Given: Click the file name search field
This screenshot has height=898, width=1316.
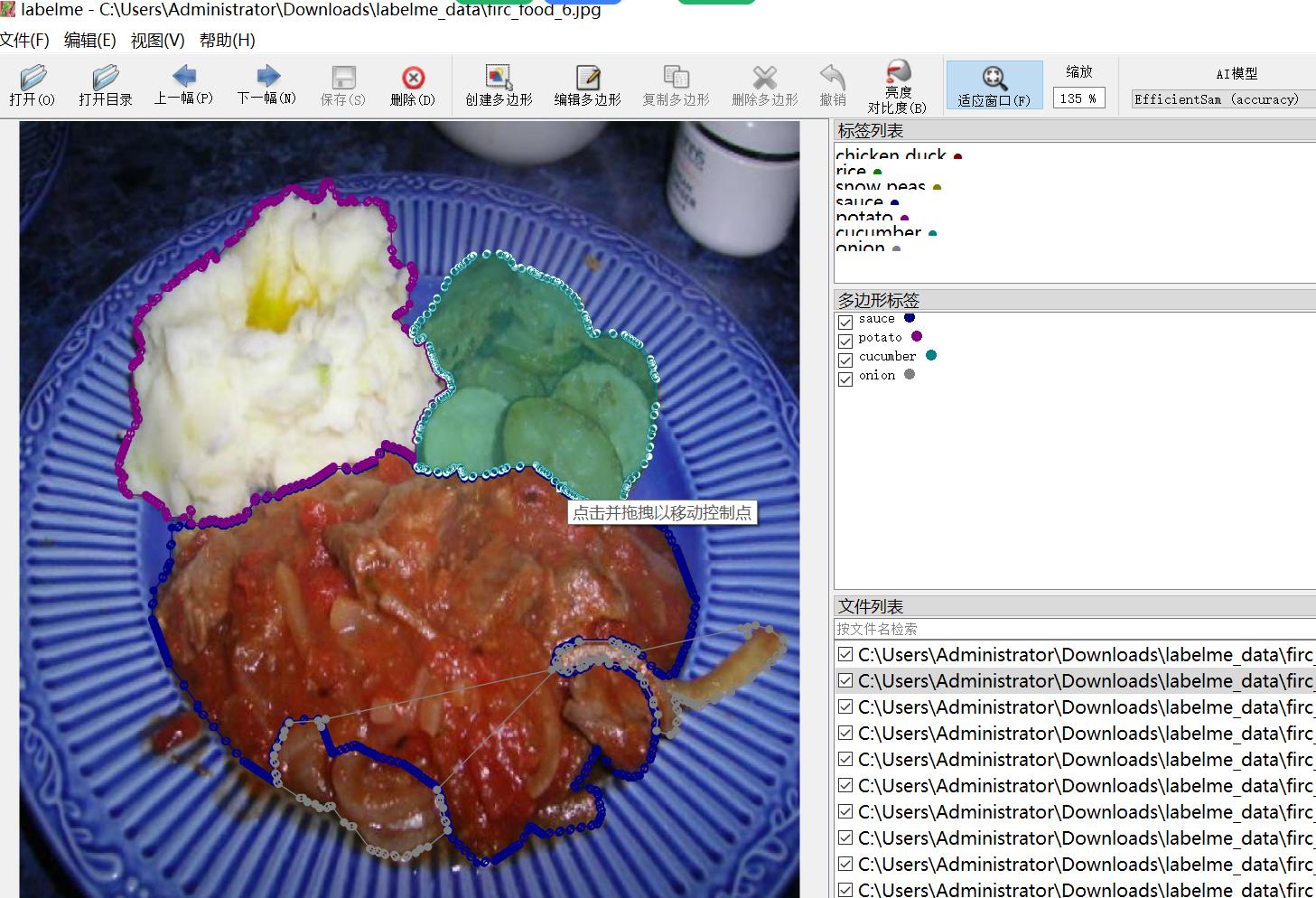Looking at the screenshot, I should 1075,629.
